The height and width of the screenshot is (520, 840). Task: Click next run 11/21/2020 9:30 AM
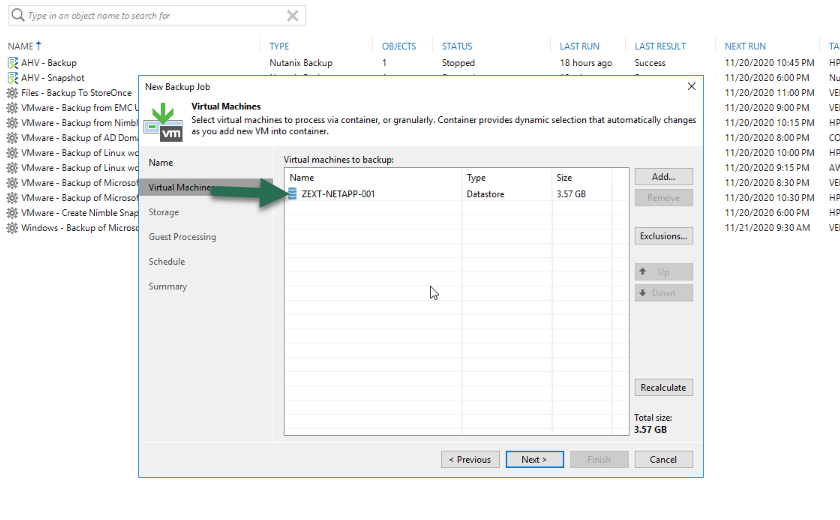[x=767, y=228]
